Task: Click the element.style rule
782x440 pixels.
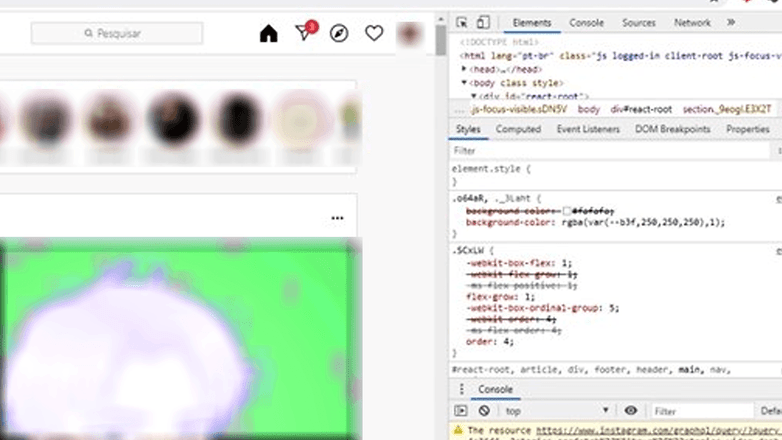Action: (x=491, y=169)
